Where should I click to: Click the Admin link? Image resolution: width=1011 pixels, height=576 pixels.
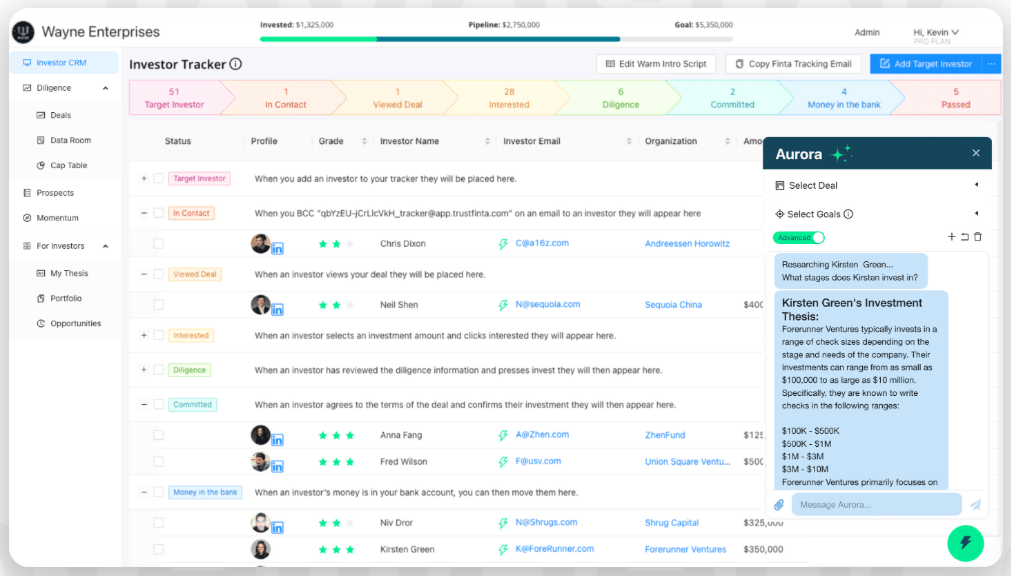point(867,32)
